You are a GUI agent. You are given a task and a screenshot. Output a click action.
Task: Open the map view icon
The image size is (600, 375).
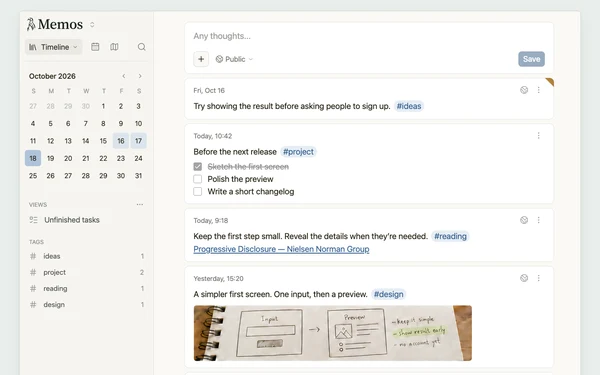point(114,47)
